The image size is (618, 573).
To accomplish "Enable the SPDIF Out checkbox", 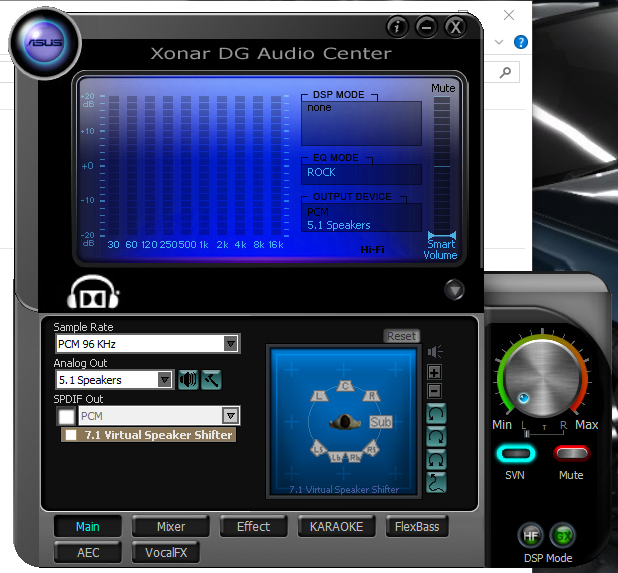I will click(66, 416).
